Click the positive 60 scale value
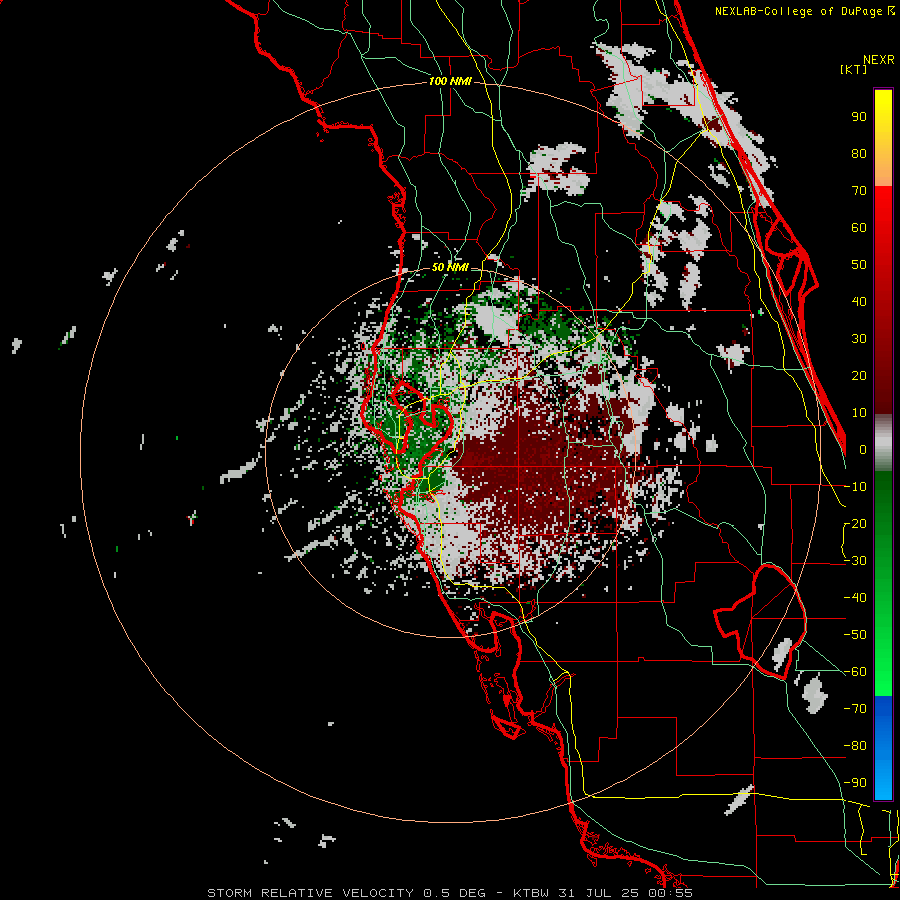 pyautogui.click(x=859, y=227)
